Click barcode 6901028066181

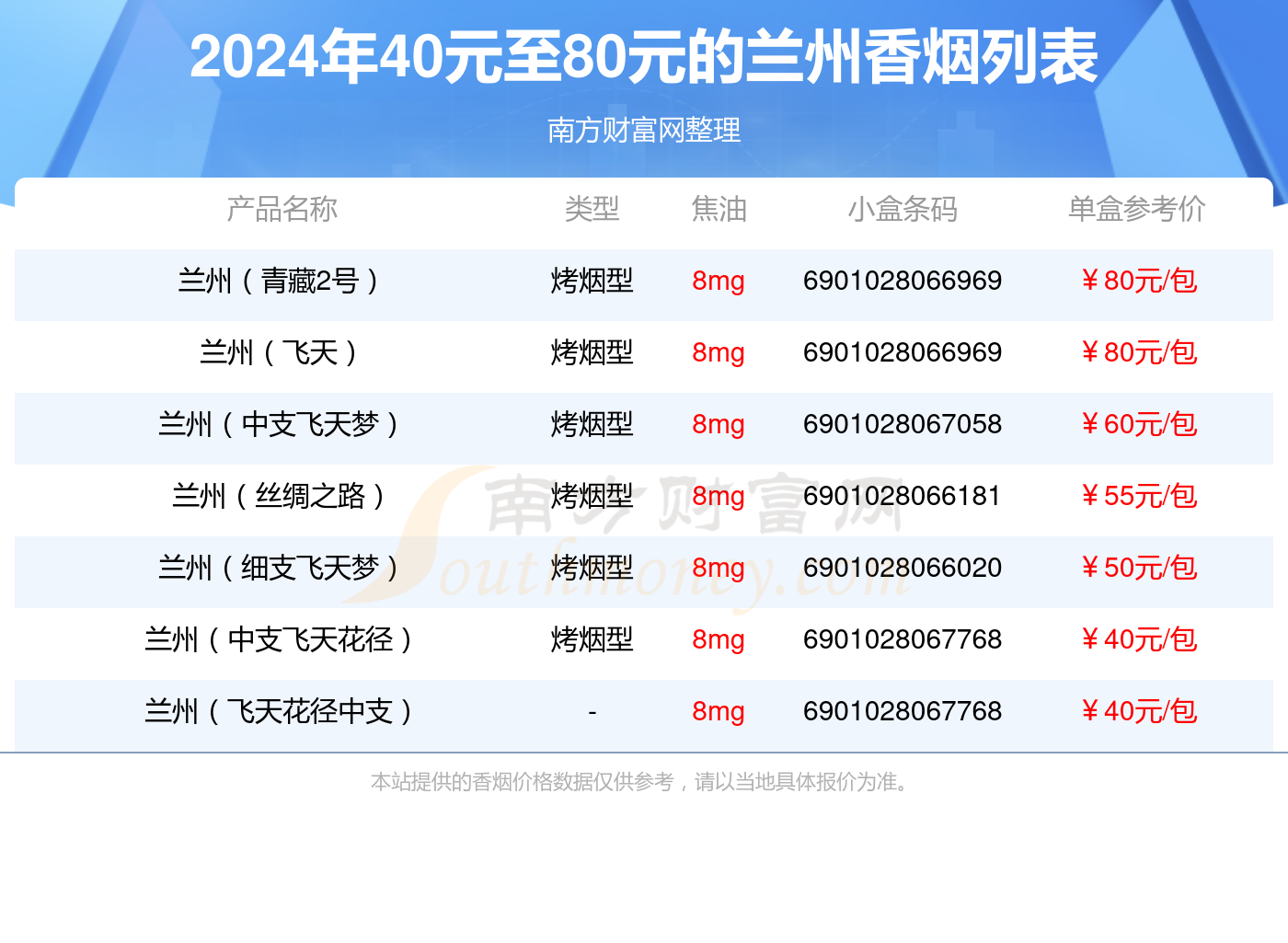coord(903,496)
